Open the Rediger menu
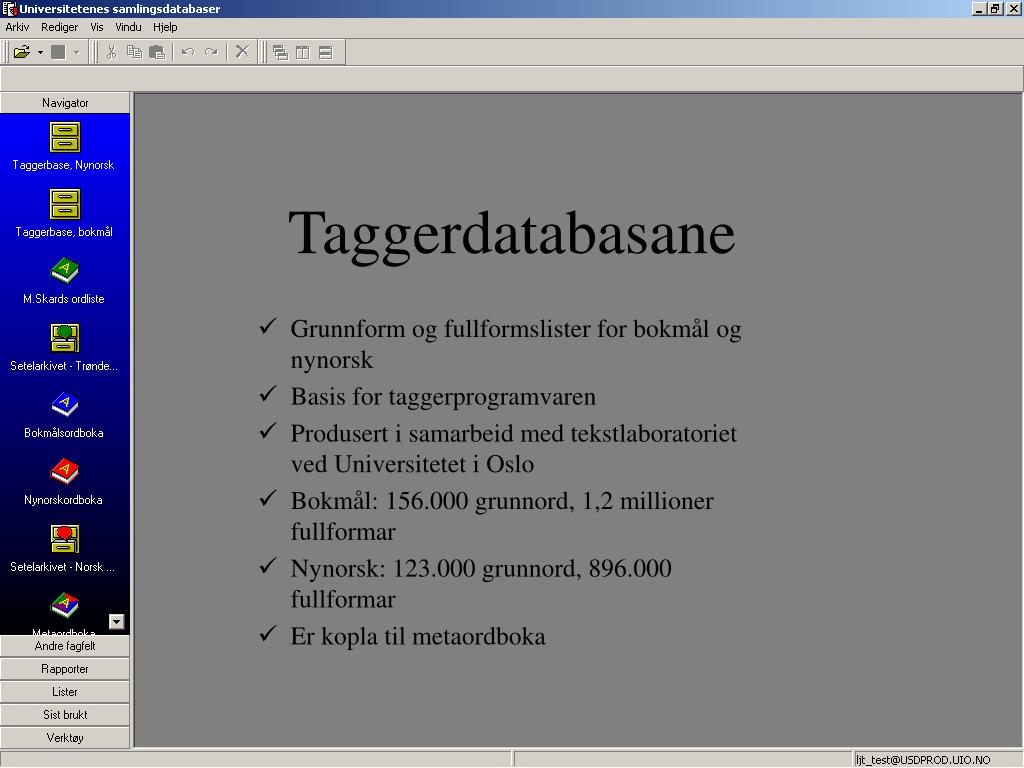 coord(59,27)
